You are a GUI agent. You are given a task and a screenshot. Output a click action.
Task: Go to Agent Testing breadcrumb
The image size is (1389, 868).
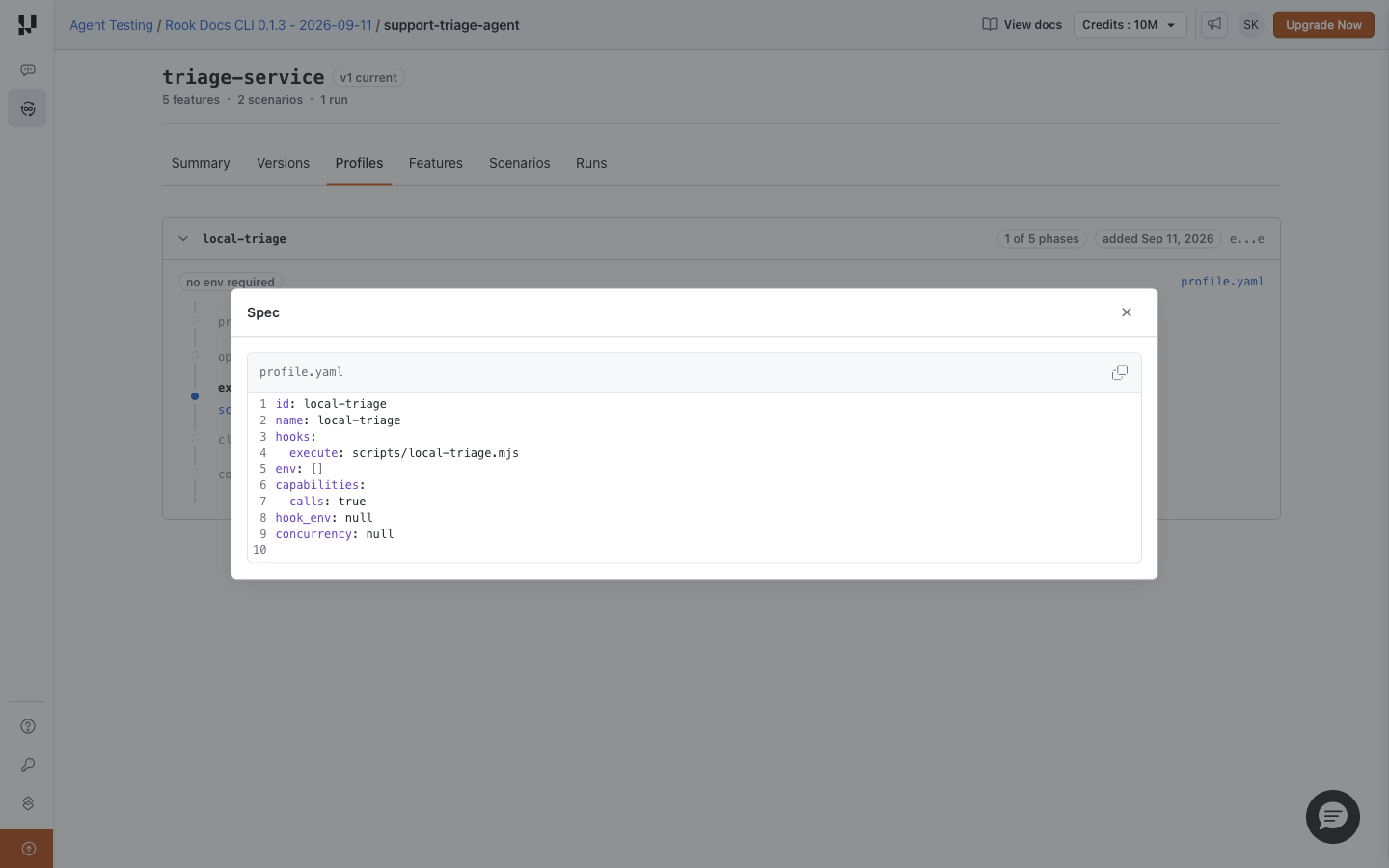tap(111, 25)
